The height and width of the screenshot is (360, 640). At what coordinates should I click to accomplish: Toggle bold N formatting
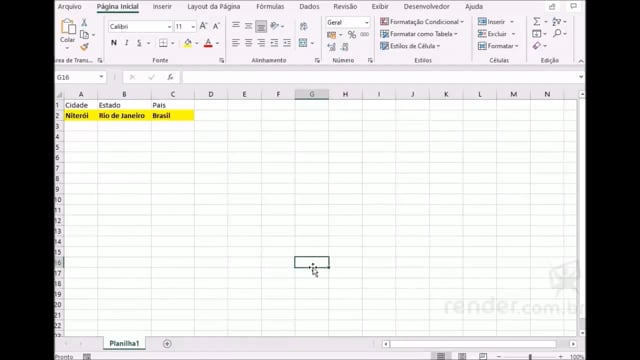pos(114,43)
